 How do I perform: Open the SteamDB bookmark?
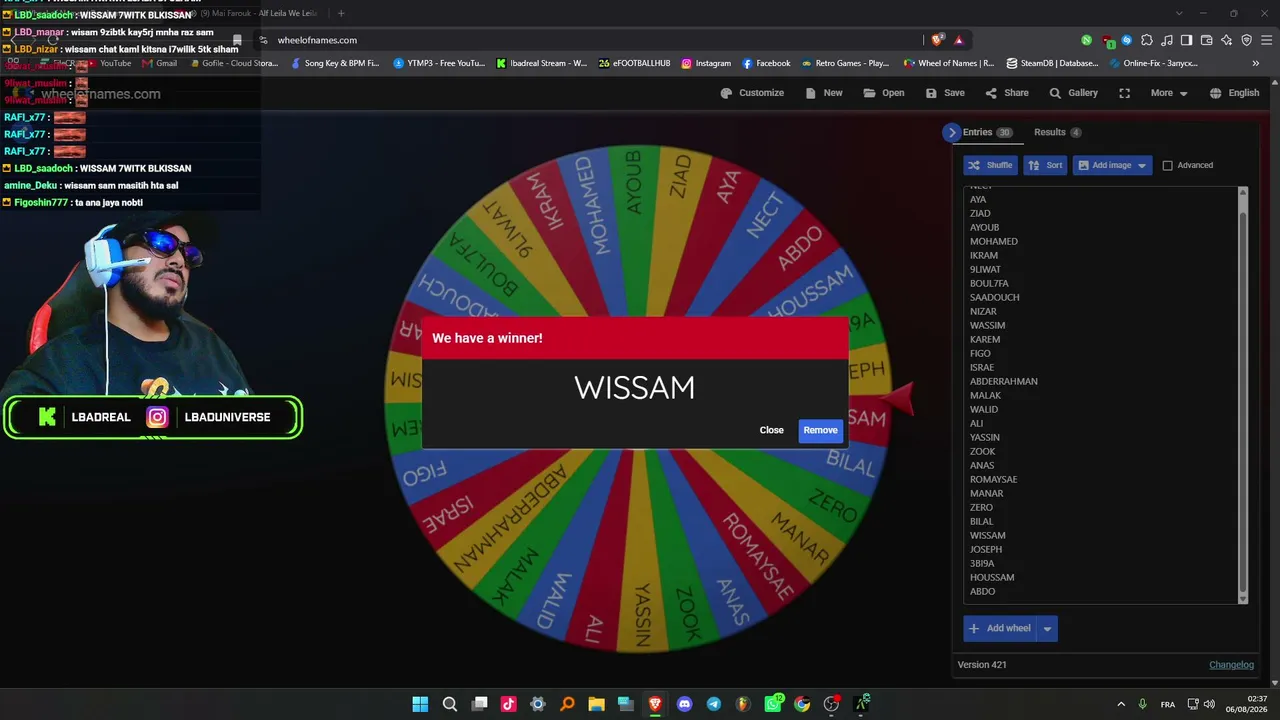click(x=1052, y=63)
